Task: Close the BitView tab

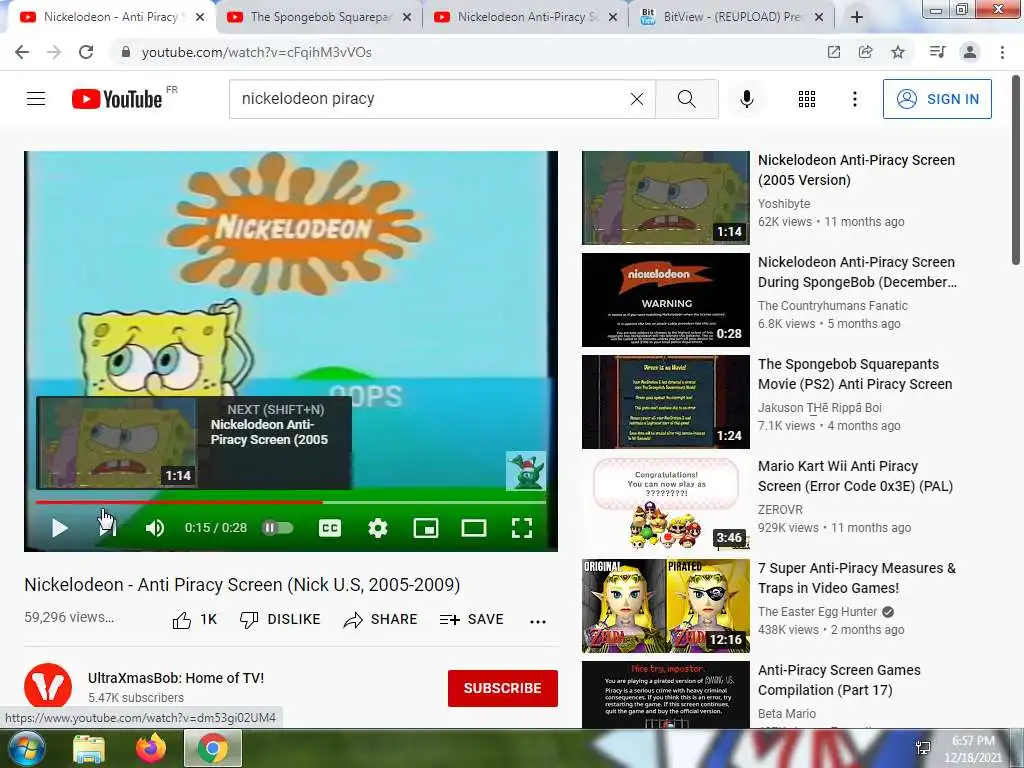Action: tap(820, 18)
